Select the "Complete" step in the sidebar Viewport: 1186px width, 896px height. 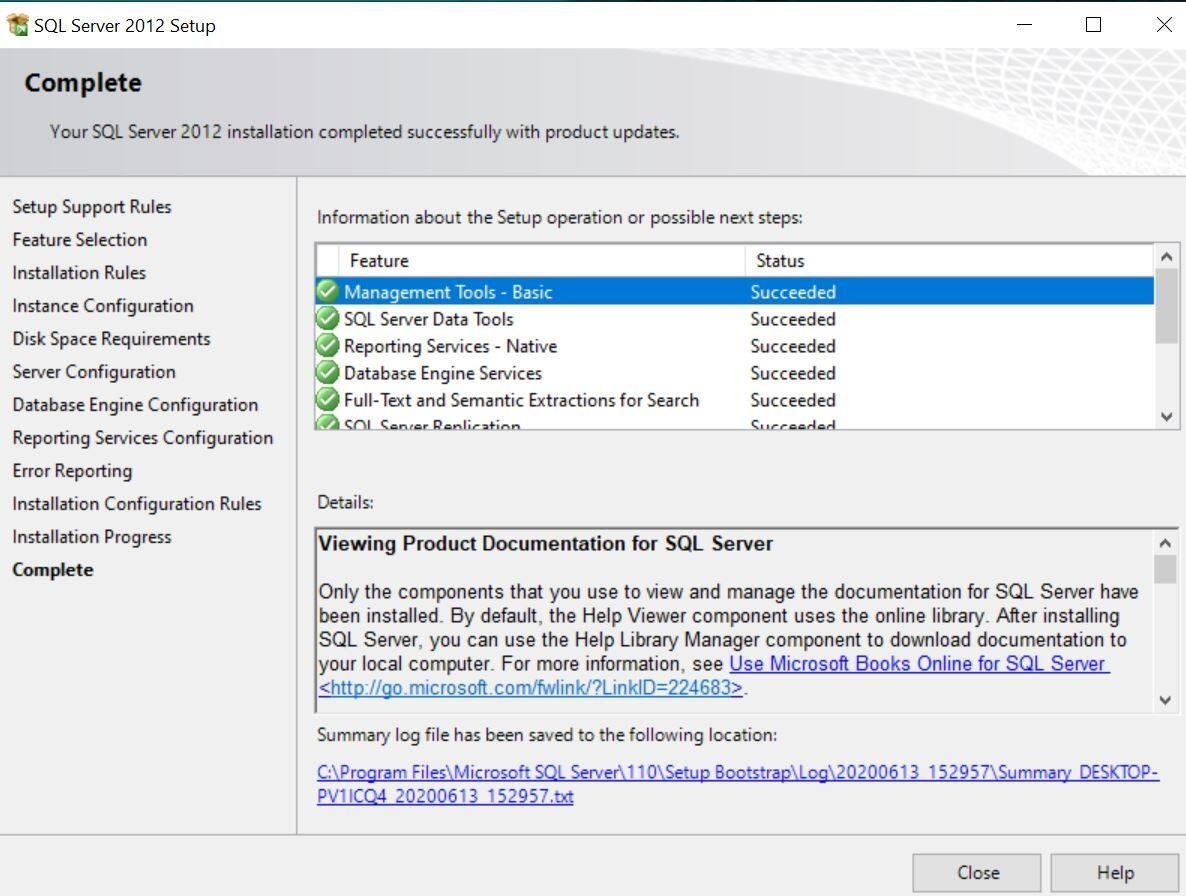pos(53,570)
